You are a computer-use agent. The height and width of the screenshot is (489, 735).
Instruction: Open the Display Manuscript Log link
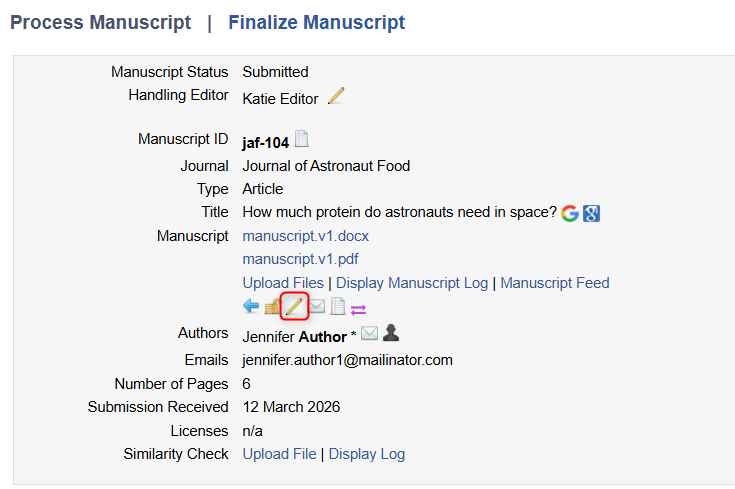[412, 283]
